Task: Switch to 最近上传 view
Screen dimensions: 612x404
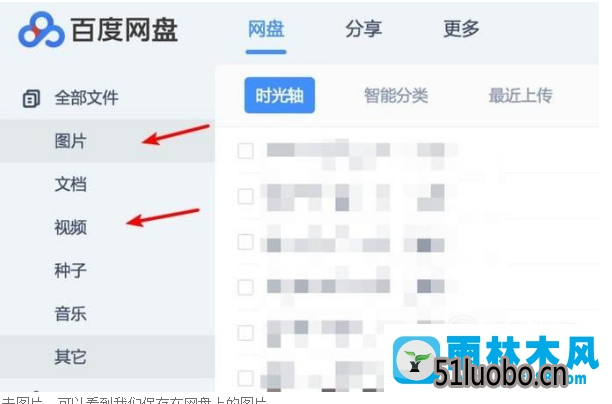Action: point(520,95)
